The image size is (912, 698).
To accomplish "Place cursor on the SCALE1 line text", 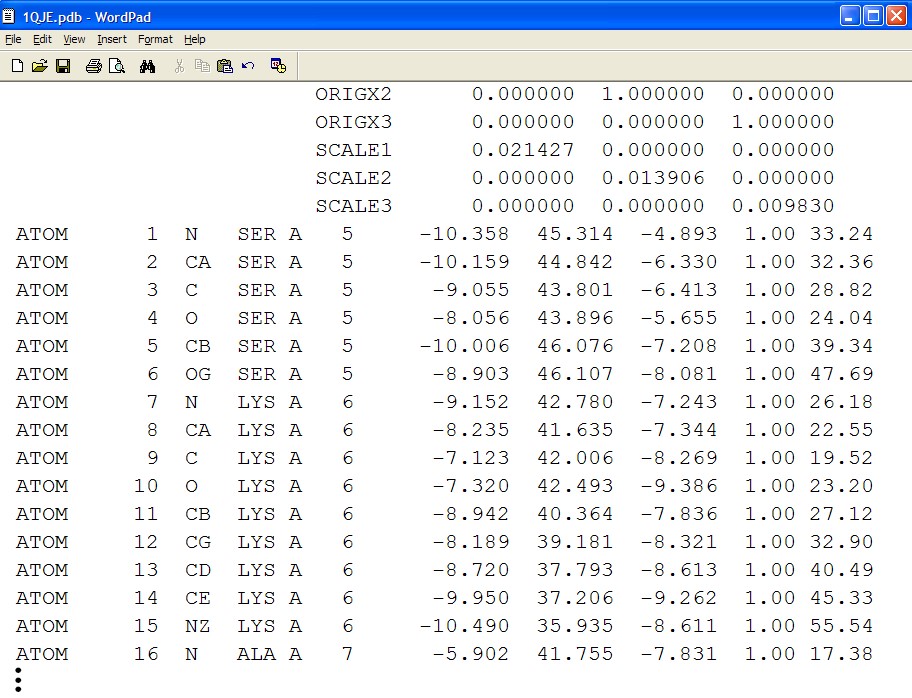I will (x=353, y=150).
